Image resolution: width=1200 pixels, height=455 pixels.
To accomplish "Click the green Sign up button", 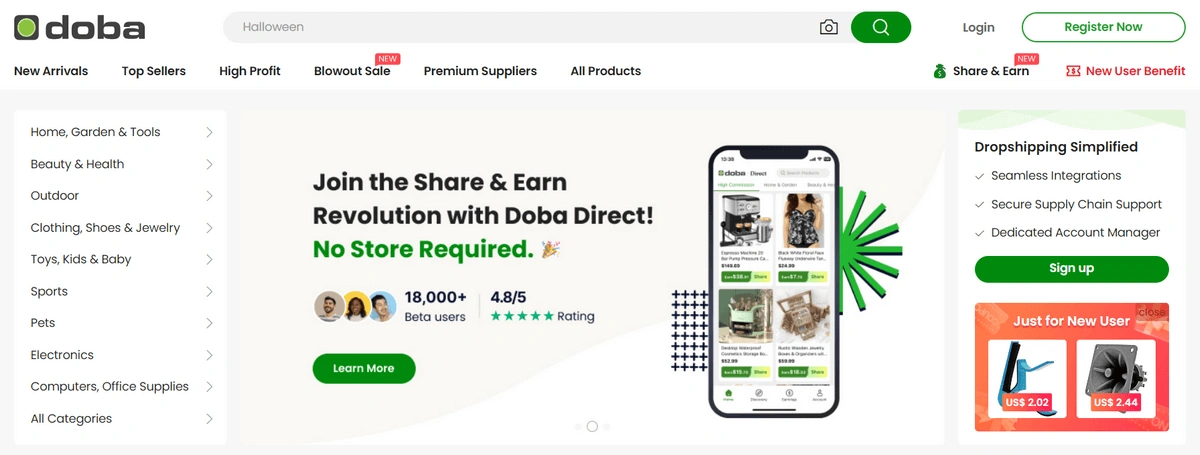I will pyautogui.click(x=1071, y=269).
